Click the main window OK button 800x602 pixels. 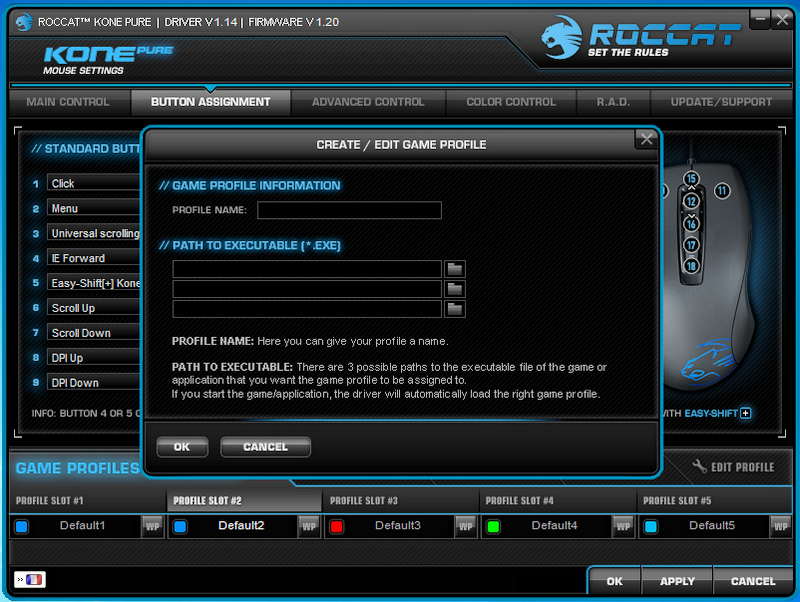click(x=615, y=581)
